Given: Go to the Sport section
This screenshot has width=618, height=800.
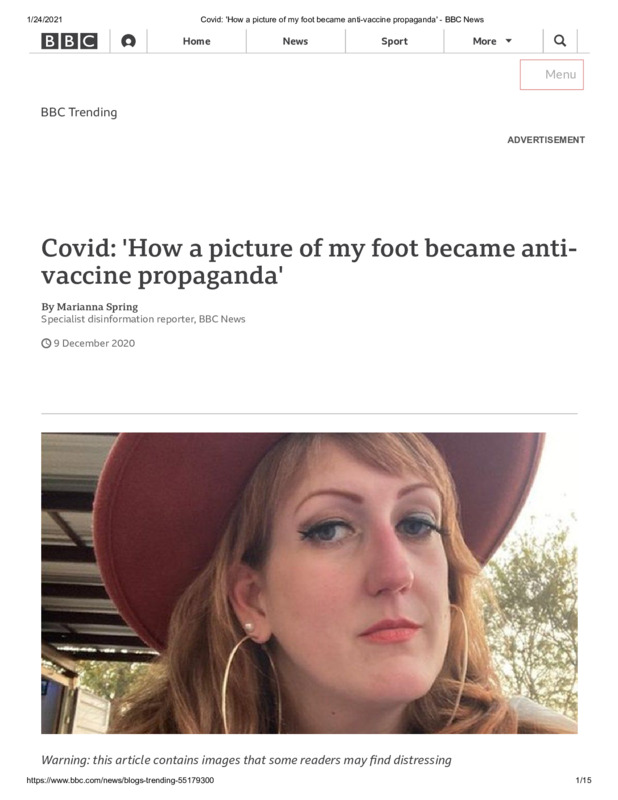Looking at the screenshot, I should 394,41.
